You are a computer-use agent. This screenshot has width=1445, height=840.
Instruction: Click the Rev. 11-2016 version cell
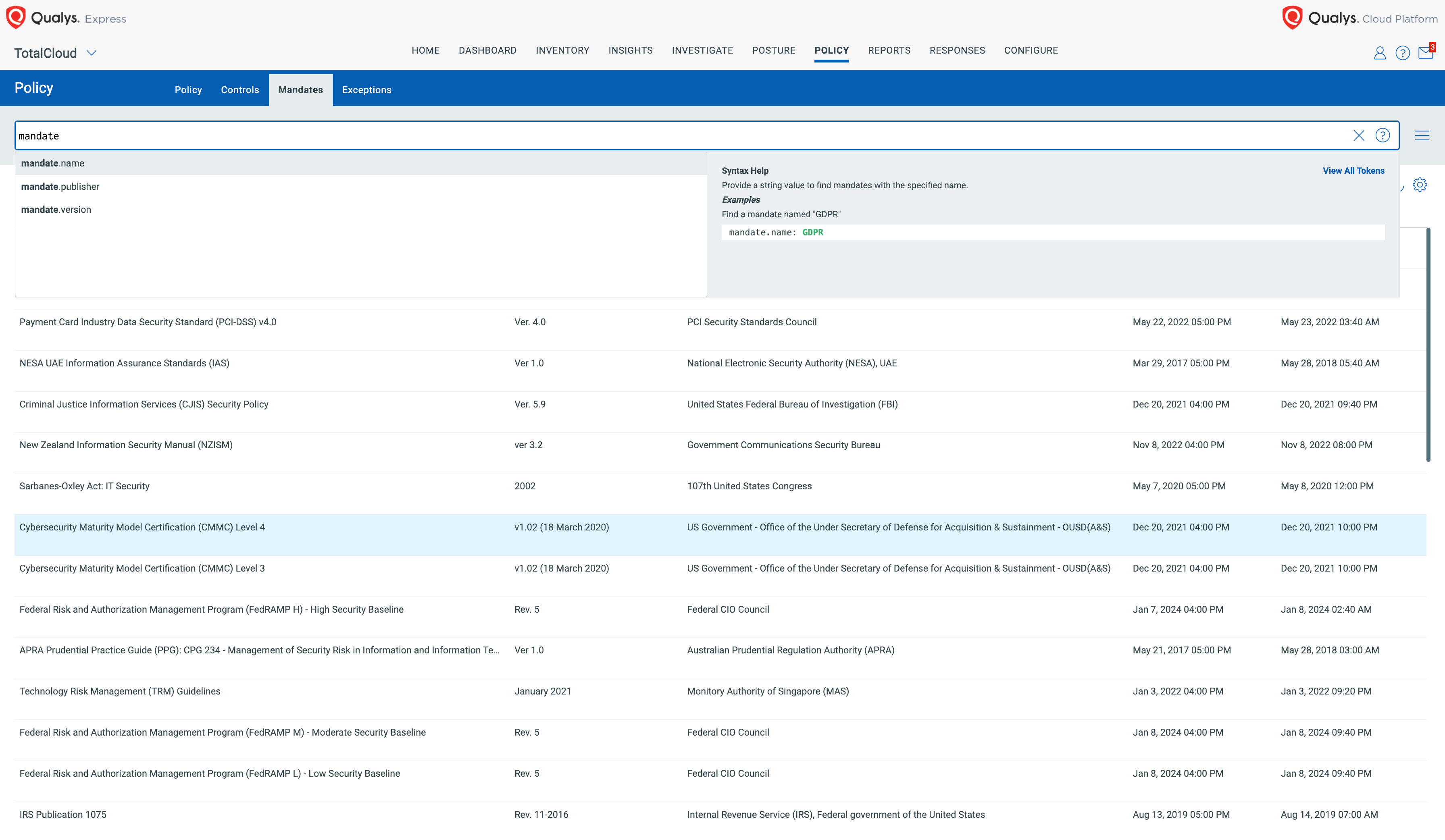tap(541, 815)
